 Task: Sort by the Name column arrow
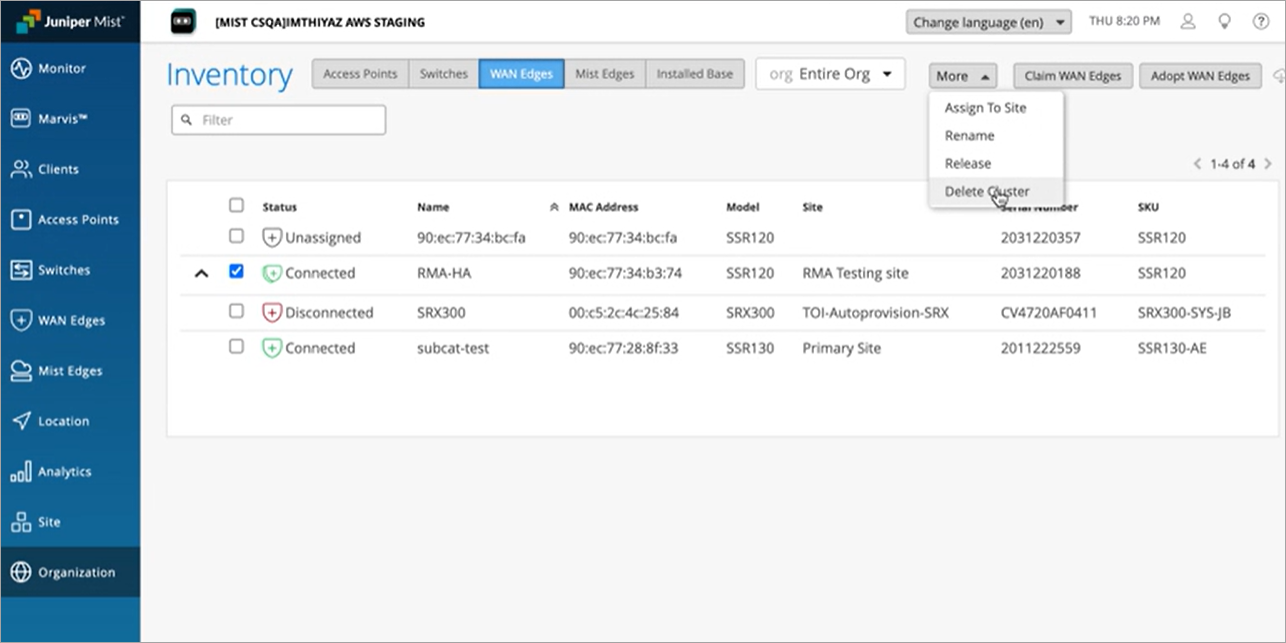[x=554, y=208]
